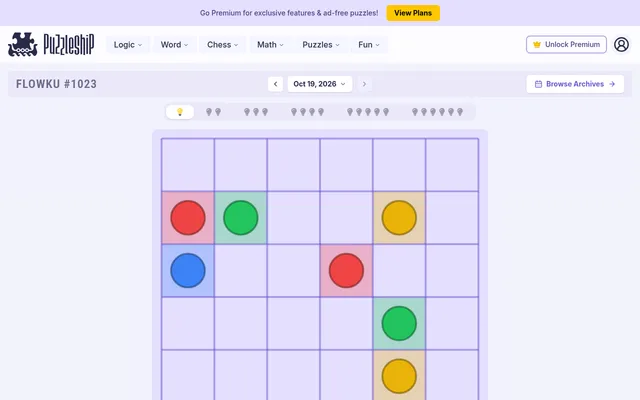Select six-bulb difficulty level

coord(437,112)
